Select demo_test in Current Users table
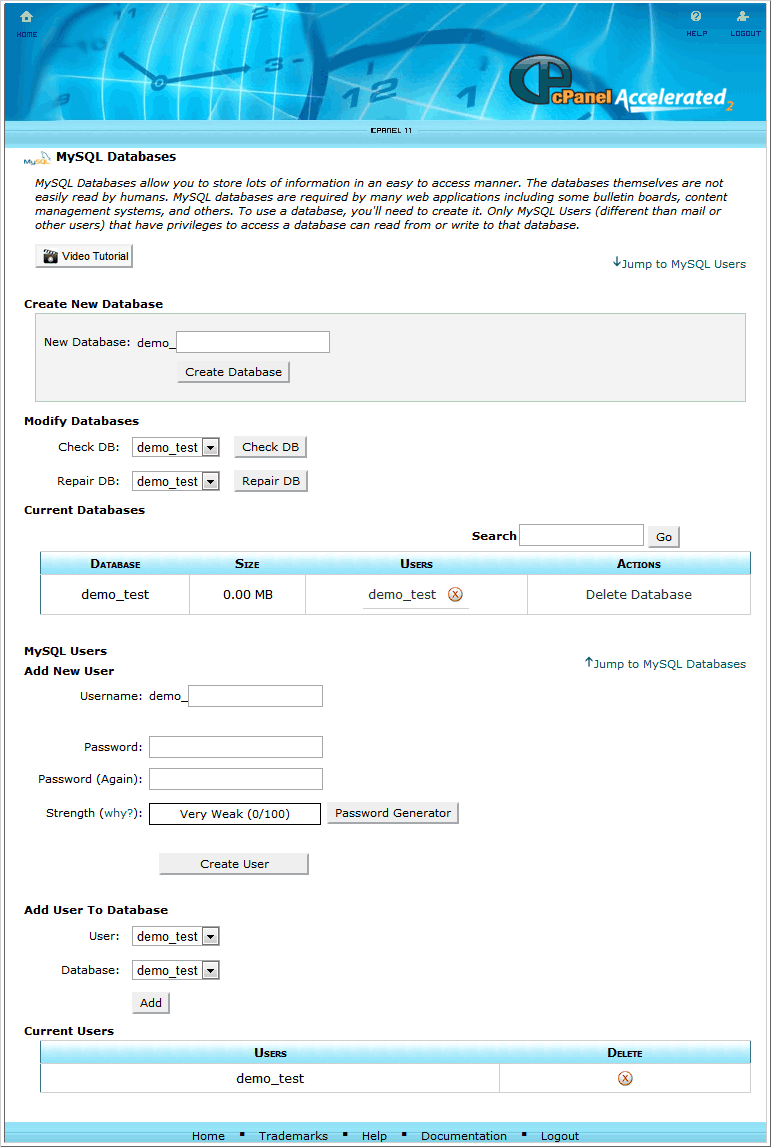The height and width of the screenshot is (1147, 771). tap(270, 1078)
